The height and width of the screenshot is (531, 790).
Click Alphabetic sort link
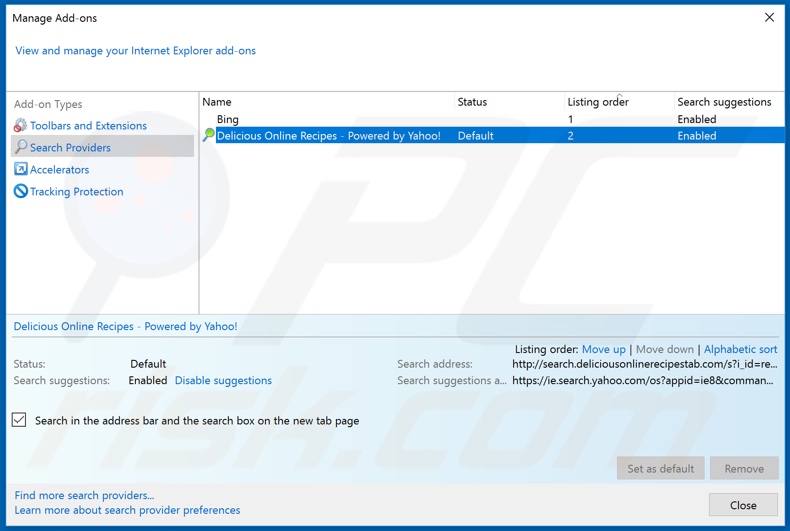click(x=741, y=349)
